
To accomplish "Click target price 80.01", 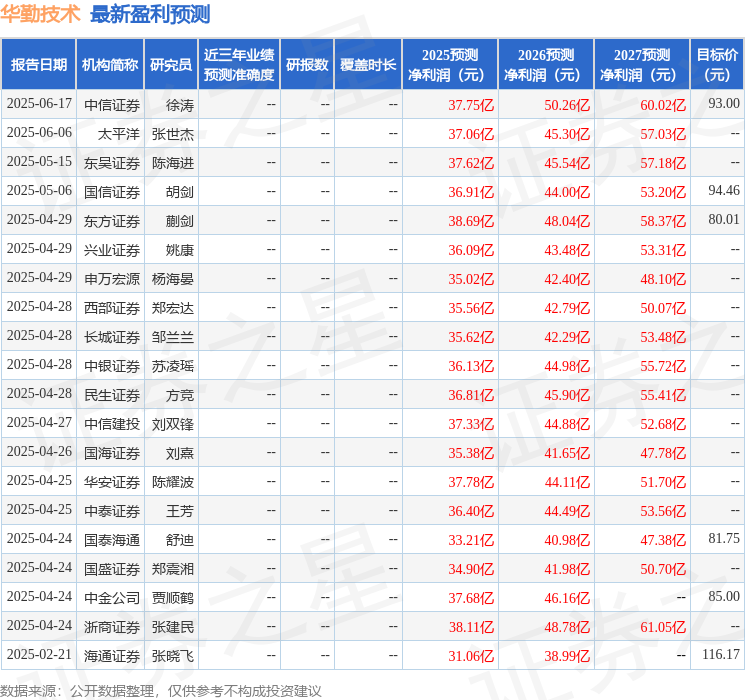I will pos(724,220).
